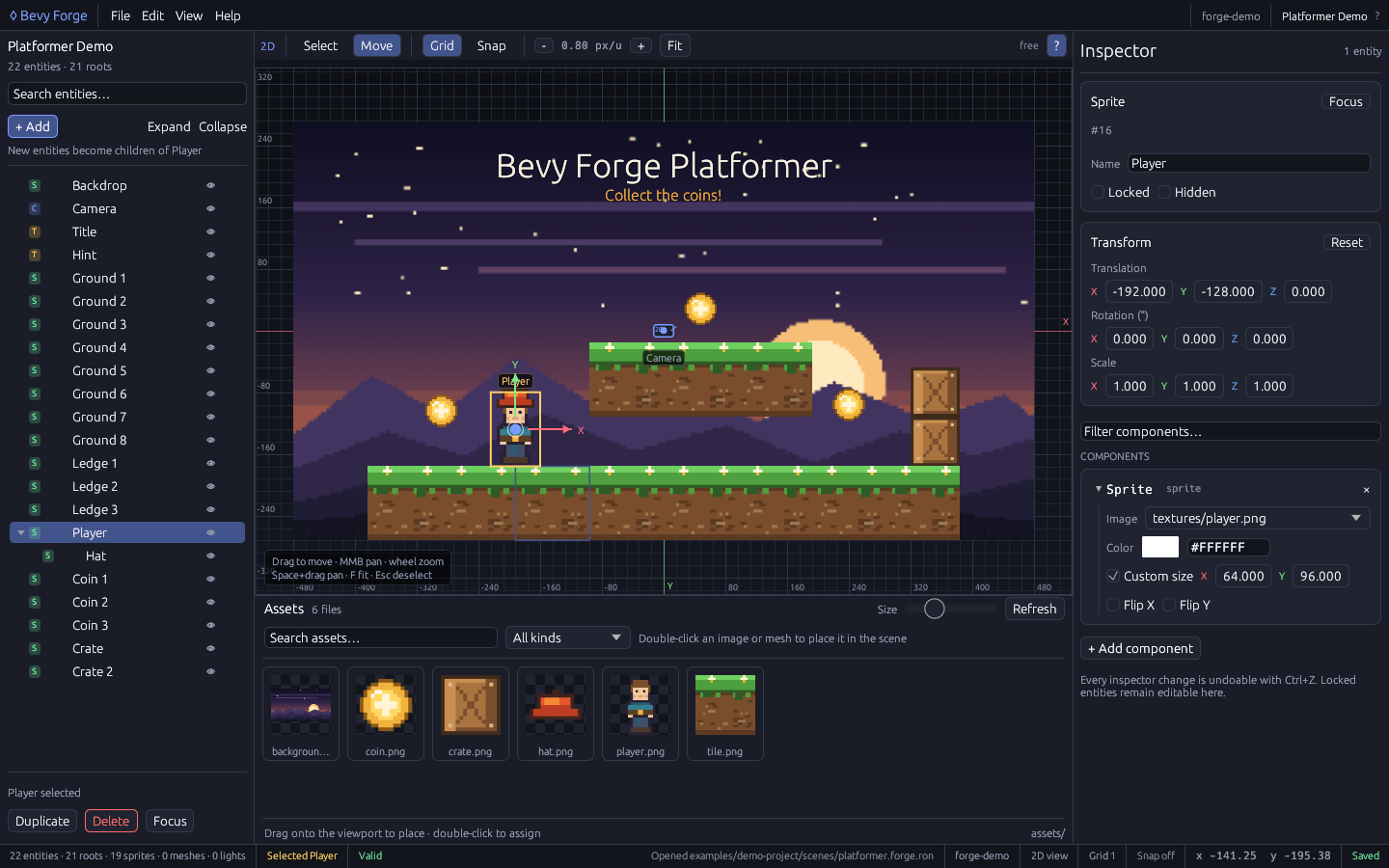Click the text type icon beside Title

(35, 231)
